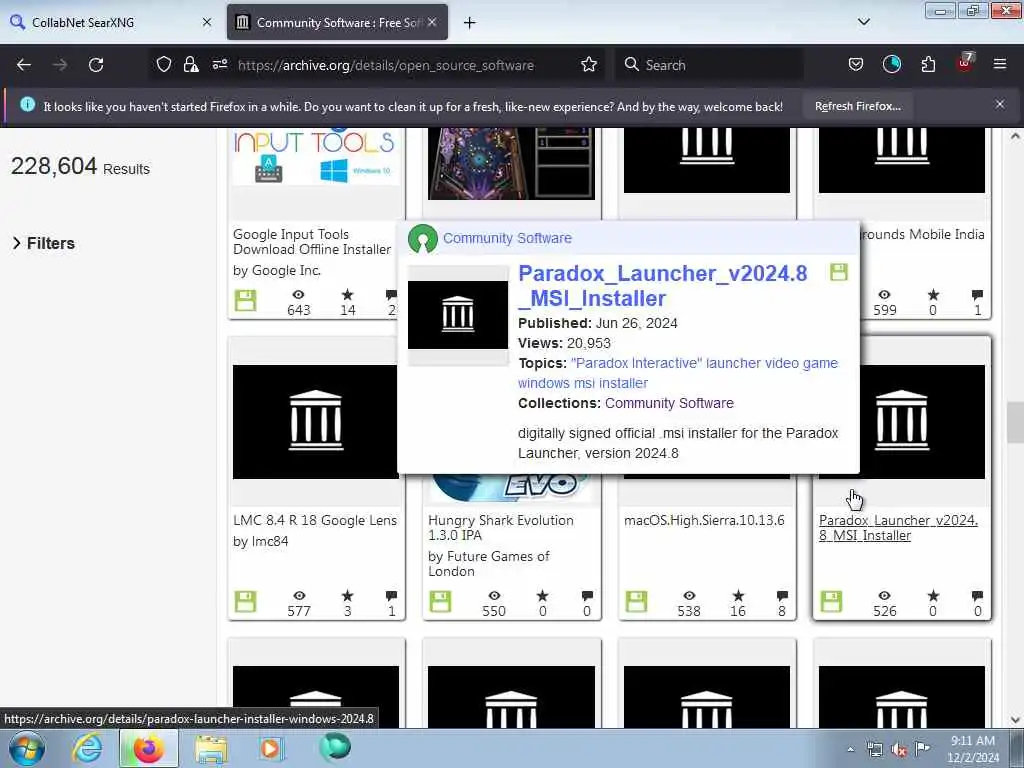Open Windows Media Player from the taskbar

(x=270, y=748)
